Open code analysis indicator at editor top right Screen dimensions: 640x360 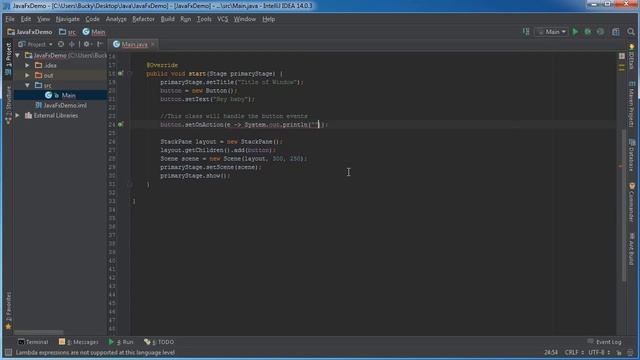point(622,56)
